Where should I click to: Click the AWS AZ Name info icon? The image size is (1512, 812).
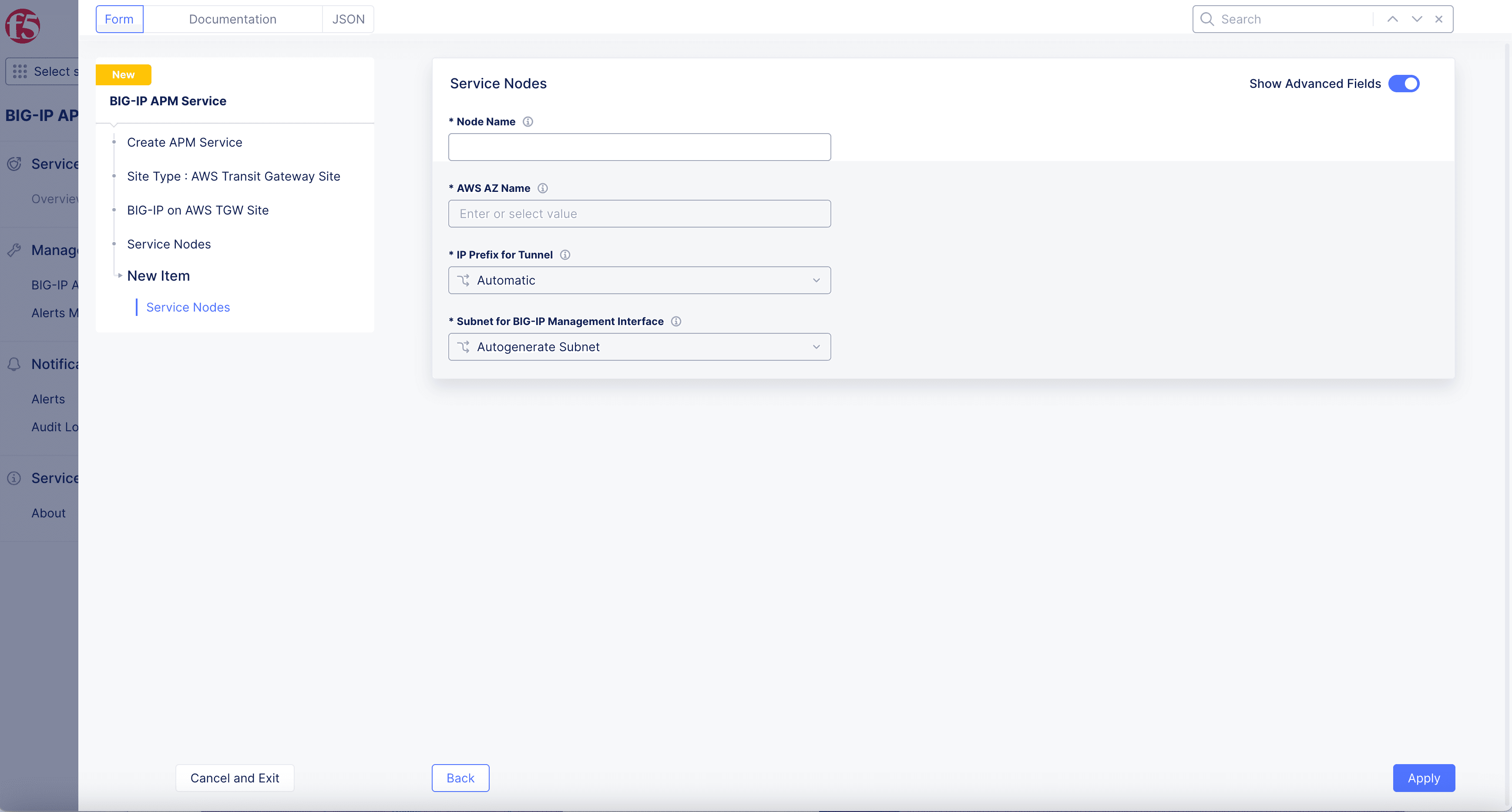[542, 188]
